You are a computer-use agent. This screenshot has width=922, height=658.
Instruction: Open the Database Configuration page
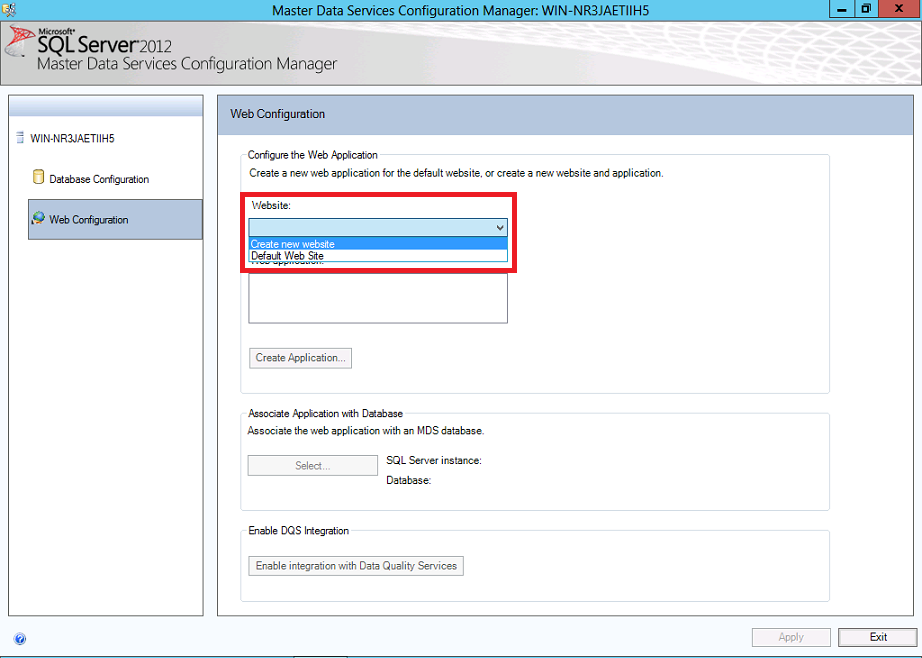click(99, 179)
